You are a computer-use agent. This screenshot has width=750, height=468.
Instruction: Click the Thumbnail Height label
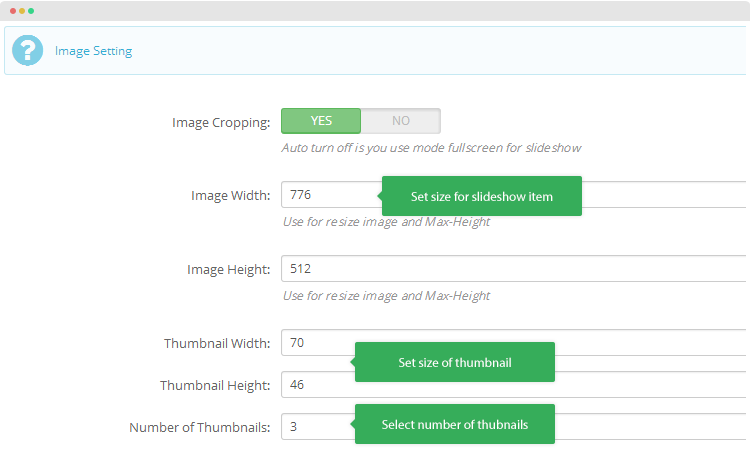click(x=215, y=385)
